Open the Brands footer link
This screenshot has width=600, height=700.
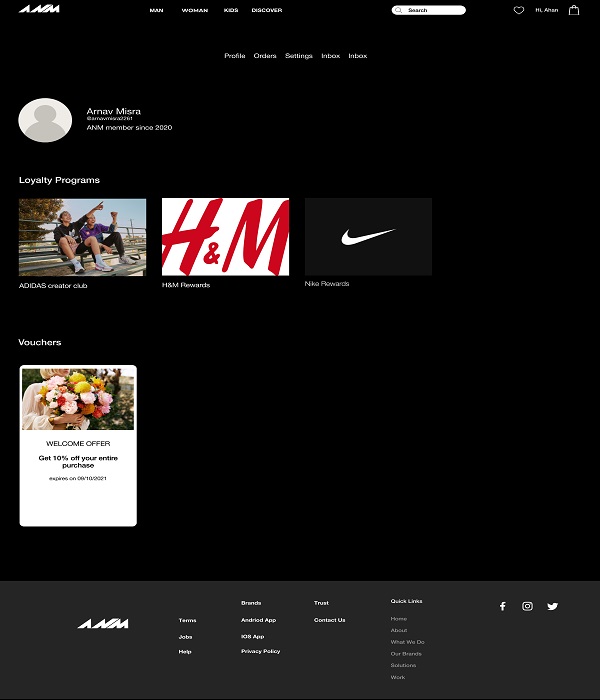click(x=251, y=603)
